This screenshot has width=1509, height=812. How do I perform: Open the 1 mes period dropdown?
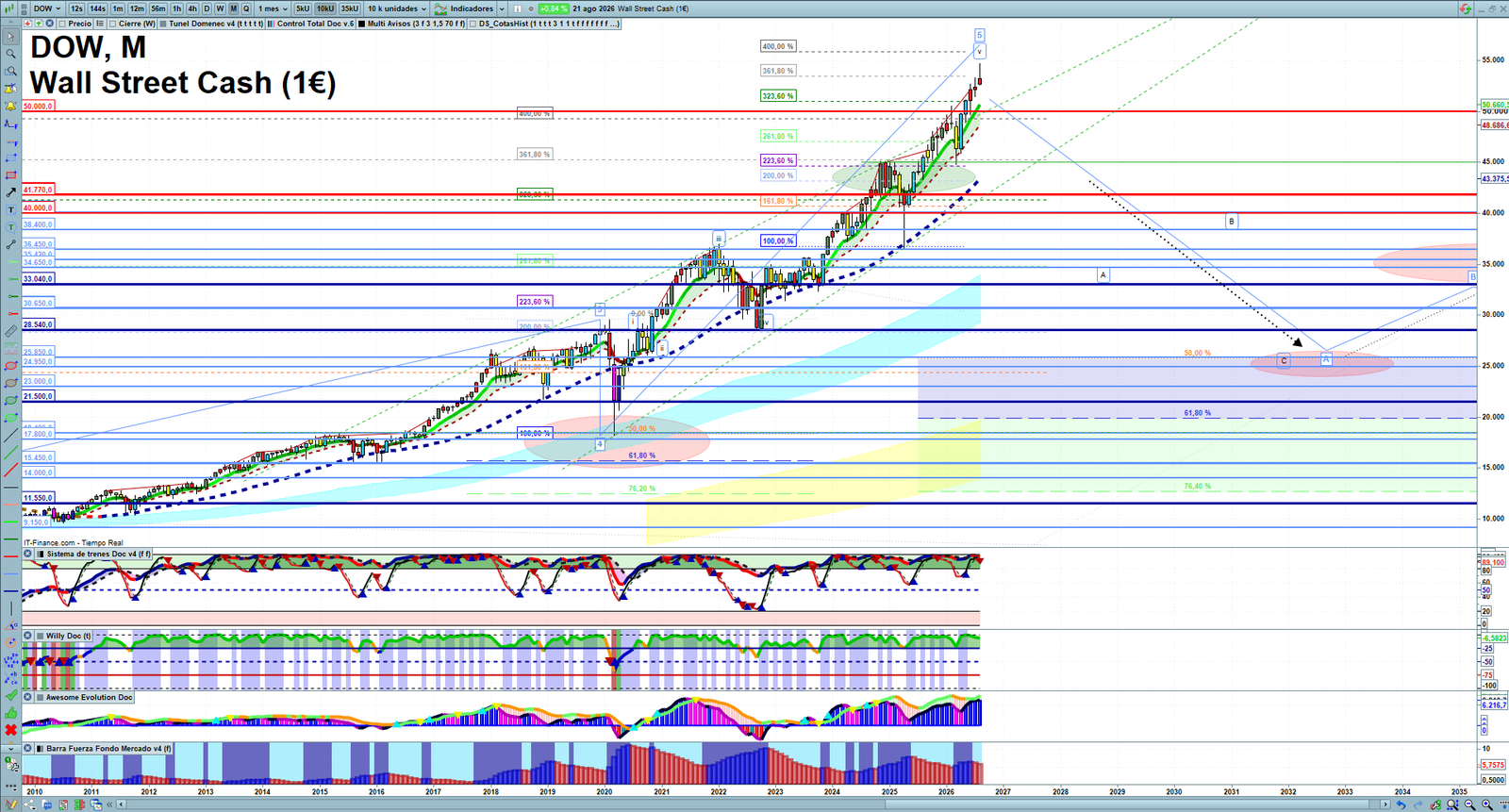click(x=273, y=8)
